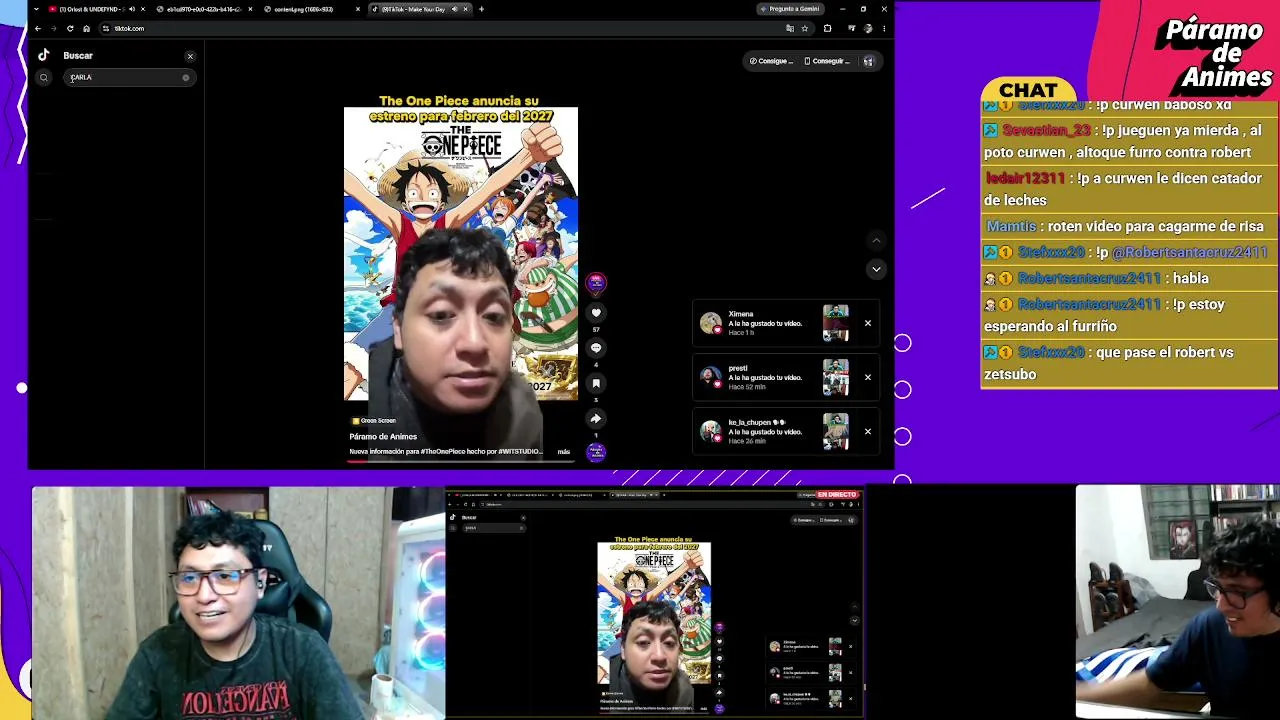This screenshot has width=1280, height=720.
Task: Click the Pregunta a Gemini button
Action: [x=790, y=9]
